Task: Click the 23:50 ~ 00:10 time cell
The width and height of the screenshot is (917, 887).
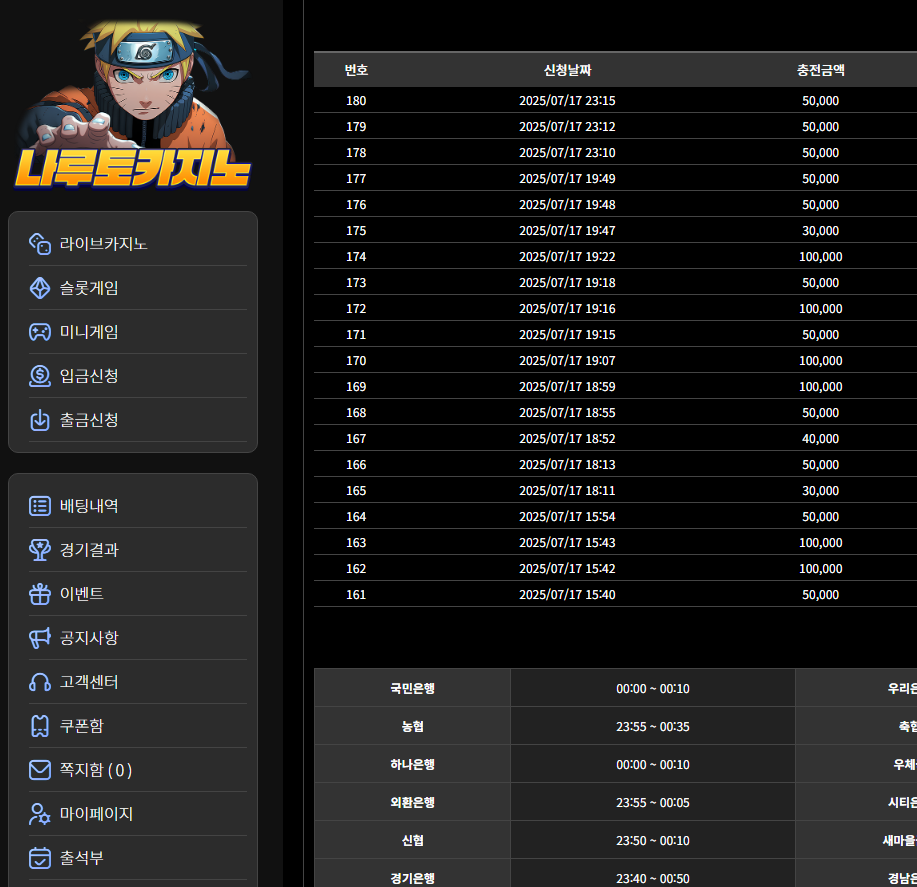Action: (653, 840)
